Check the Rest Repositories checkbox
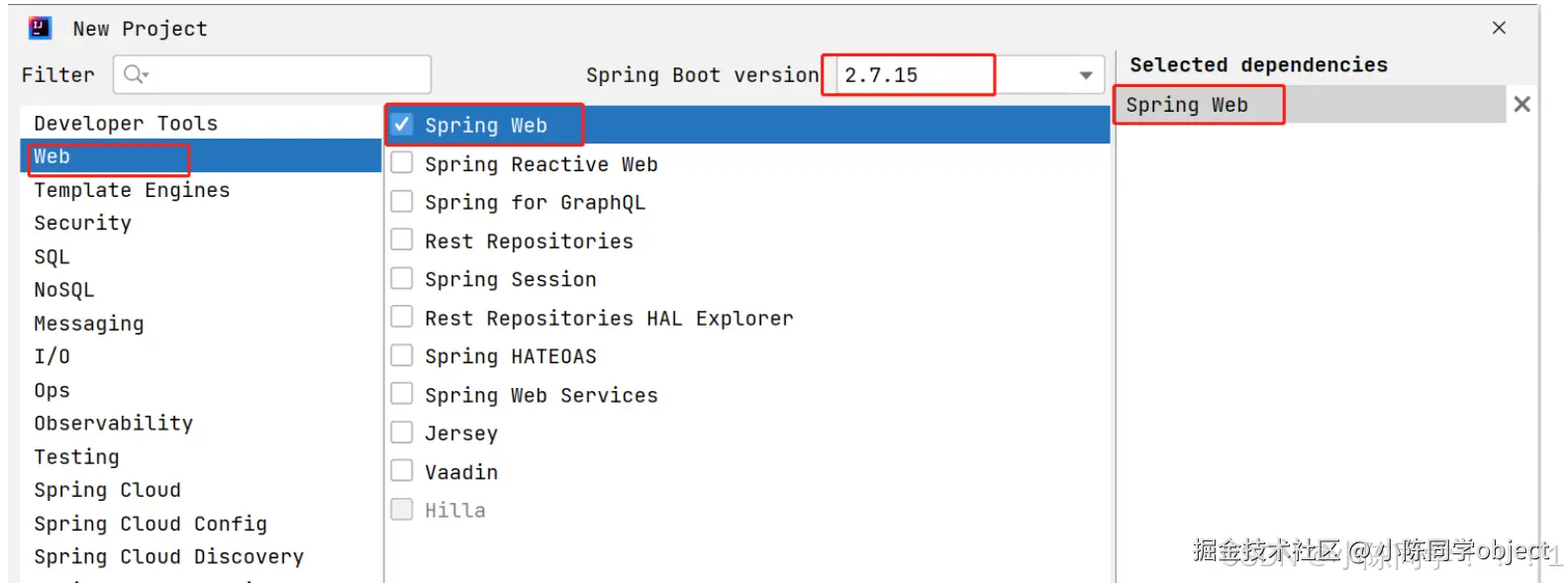Viewport: 1568px width, 583px height. click(402, 240)
